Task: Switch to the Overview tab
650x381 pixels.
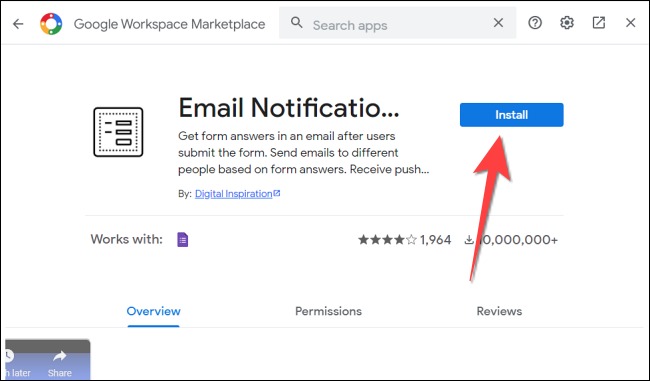Action: click(153, 311)
